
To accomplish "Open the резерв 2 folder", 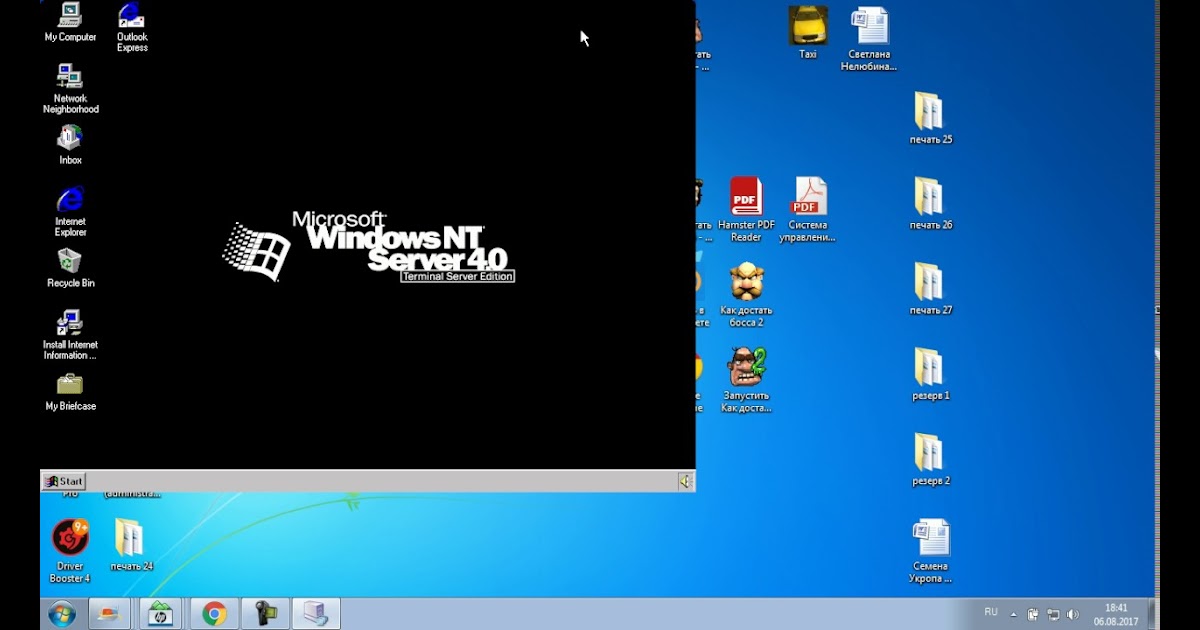I will 930,459.
